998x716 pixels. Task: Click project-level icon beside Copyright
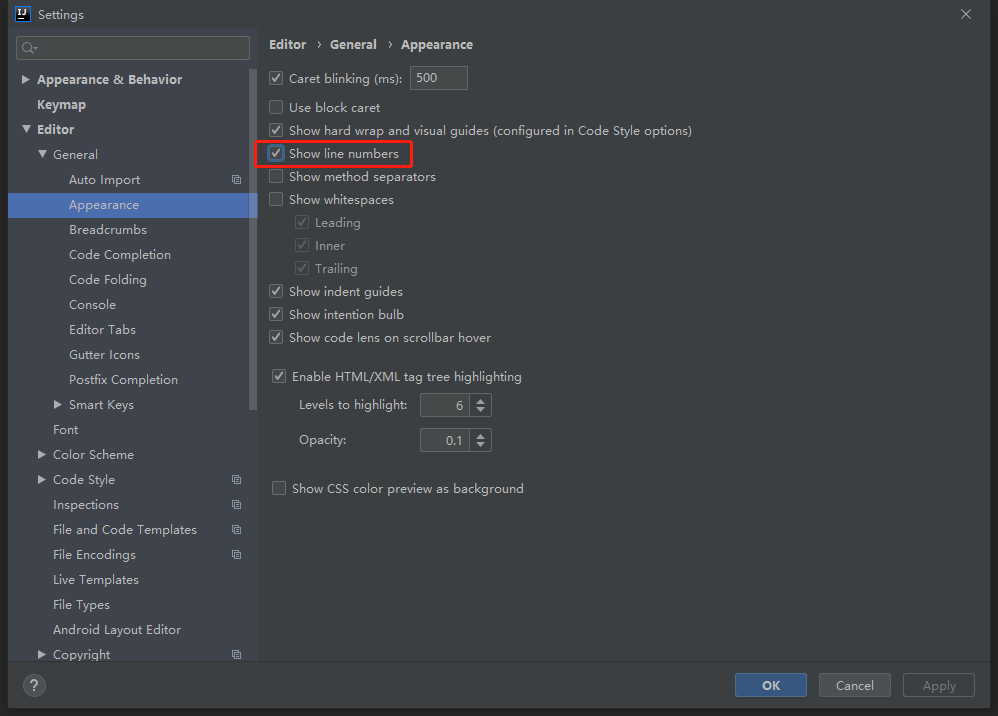236,654
